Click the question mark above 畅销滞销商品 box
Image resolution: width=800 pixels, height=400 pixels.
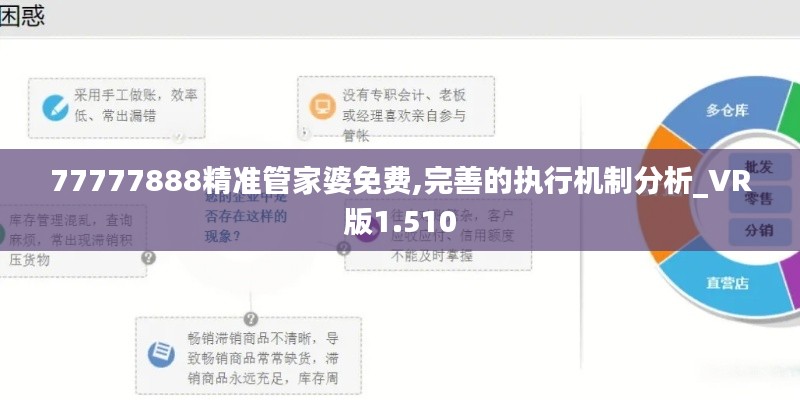251,319
